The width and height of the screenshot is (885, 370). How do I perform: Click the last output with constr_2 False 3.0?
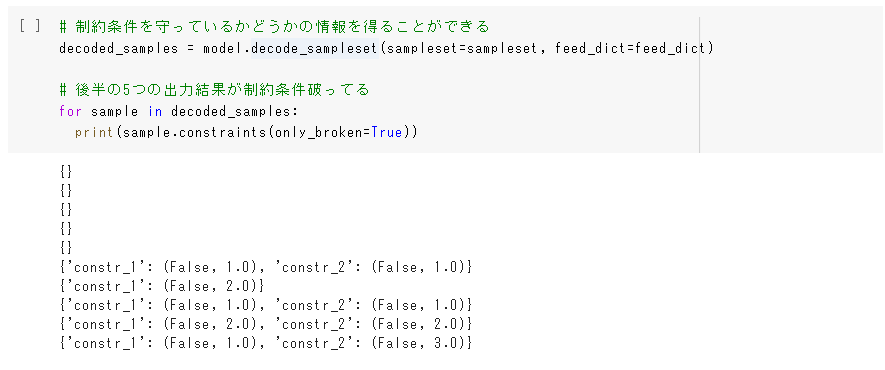coord(265,343)
